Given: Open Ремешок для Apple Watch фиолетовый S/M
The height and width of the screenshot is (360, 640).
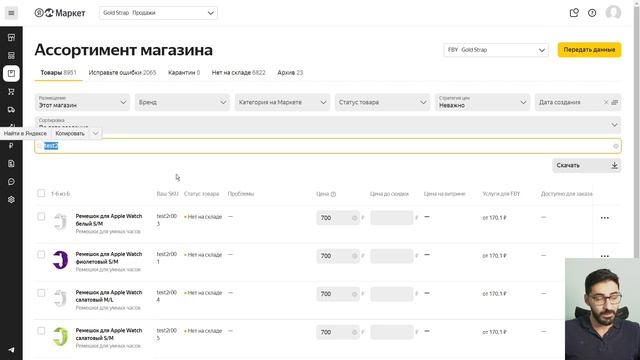Looking at the screenshot, I should 109,258.
